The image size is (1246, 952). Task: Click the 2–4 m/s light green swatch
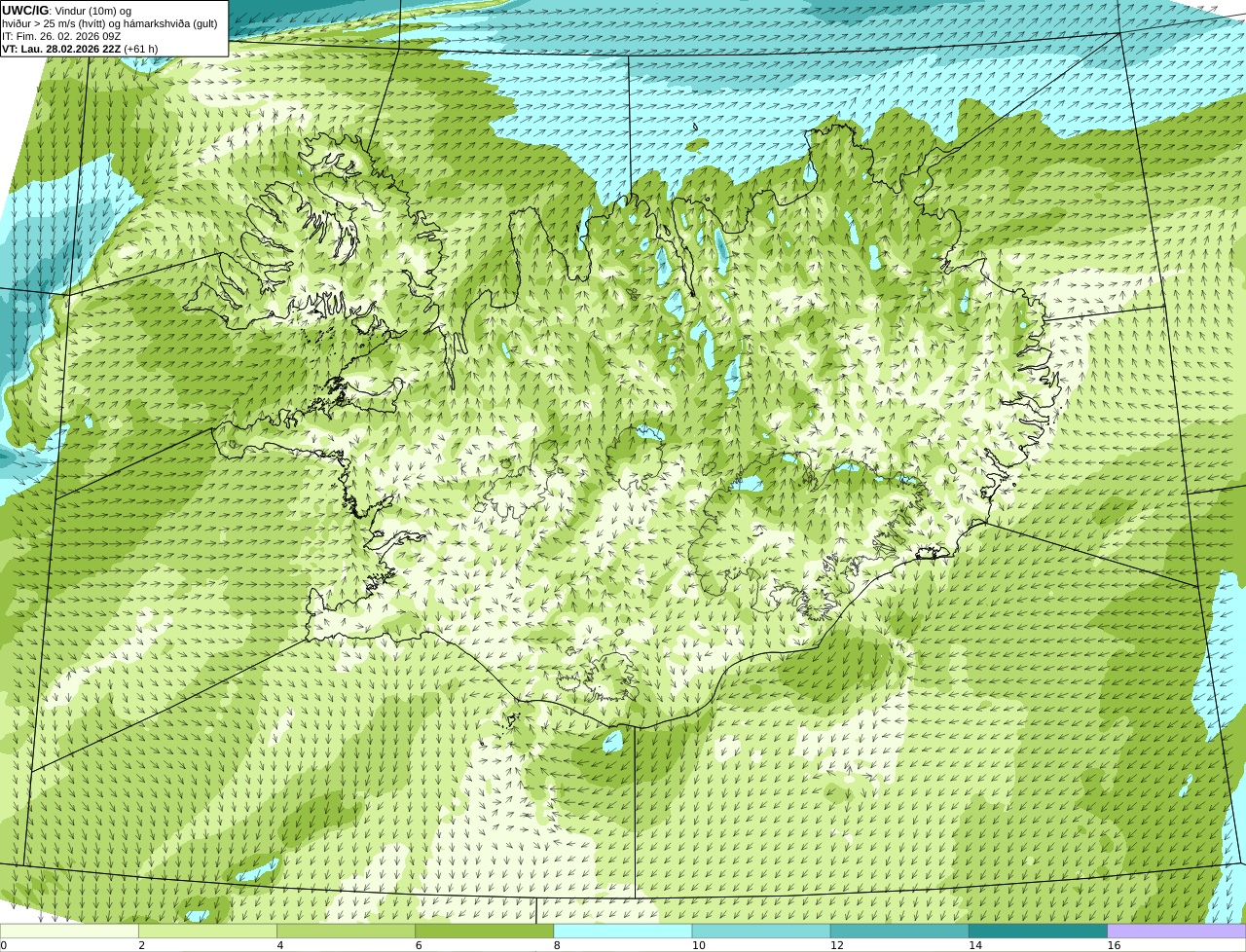(x=207, y=931)
